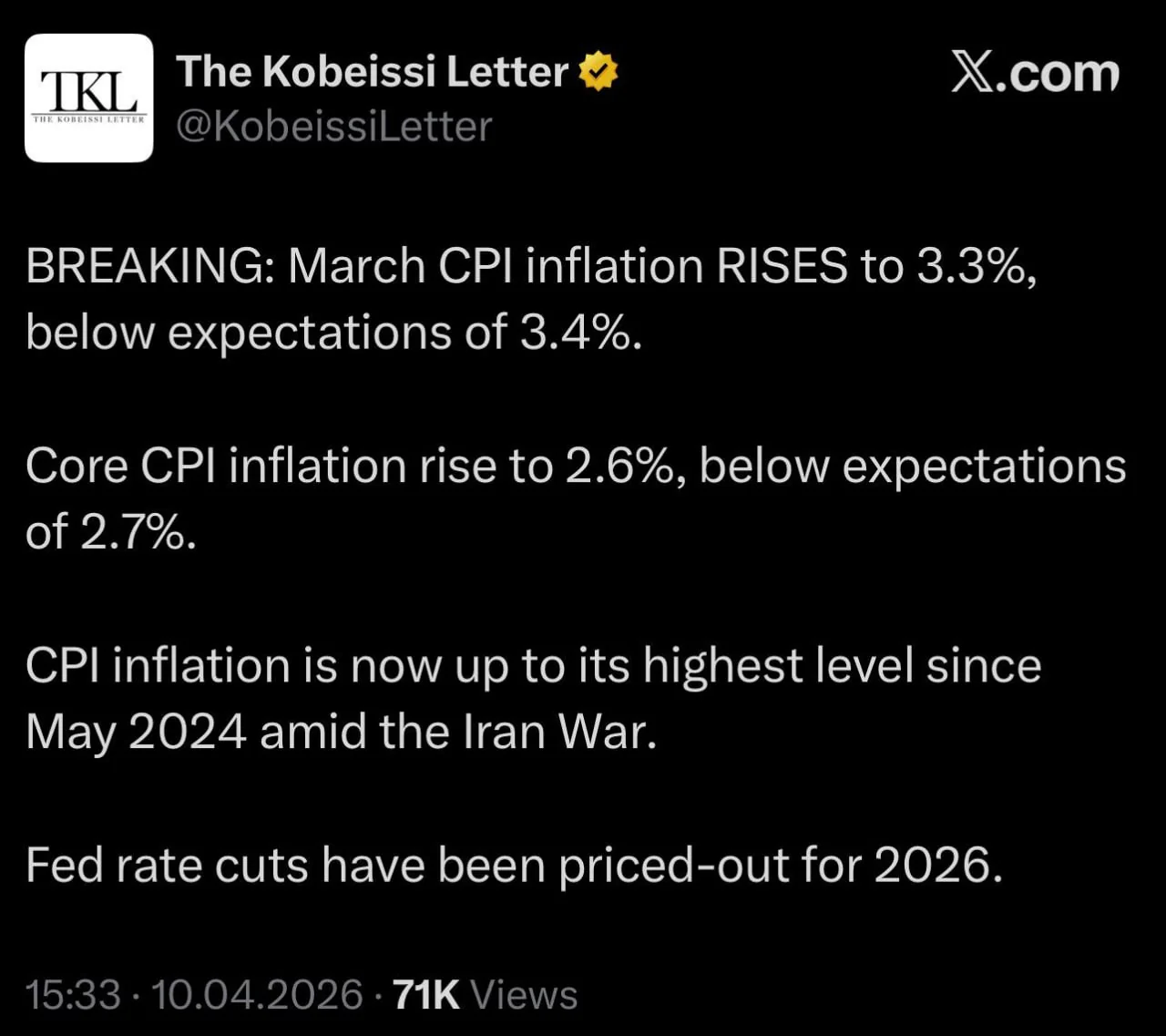Click the X.com logo
The width and height of the screenshot is (1166, 1036).
1035,73
